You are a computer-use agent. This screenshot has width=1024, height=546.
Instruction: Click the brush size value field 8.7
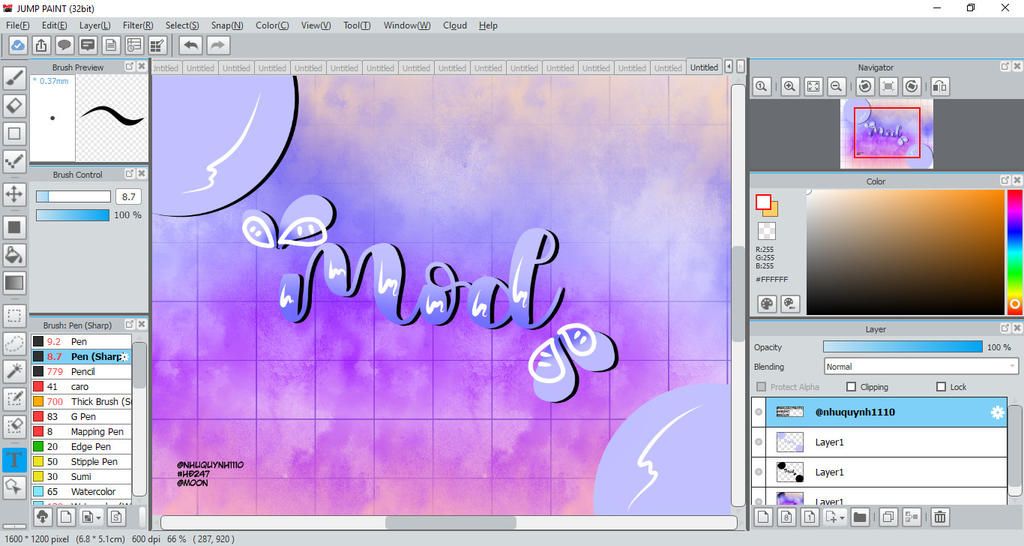tap(128, 197)
